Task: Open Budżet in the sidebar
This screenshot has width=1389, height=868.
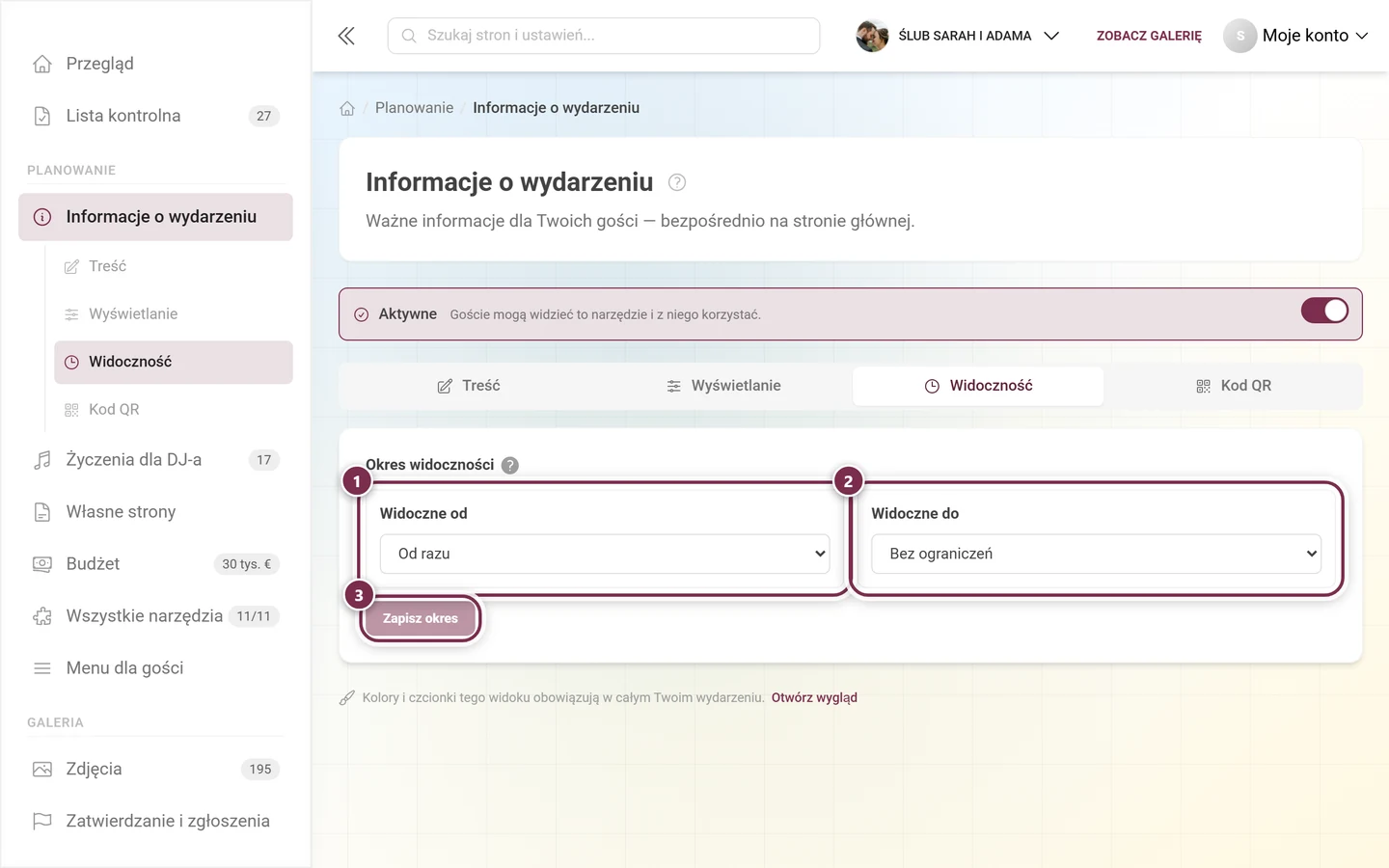Action: point(155,564)
